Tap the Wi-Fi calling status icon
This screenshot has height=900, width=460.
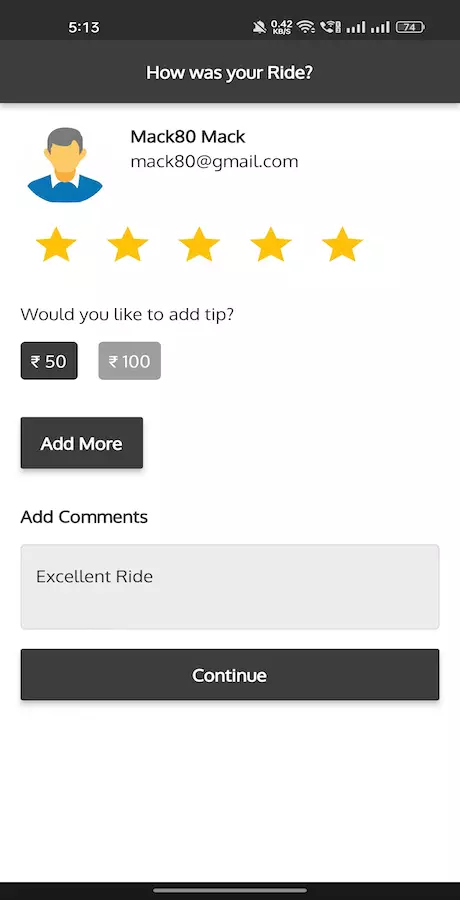click(331, 26)
